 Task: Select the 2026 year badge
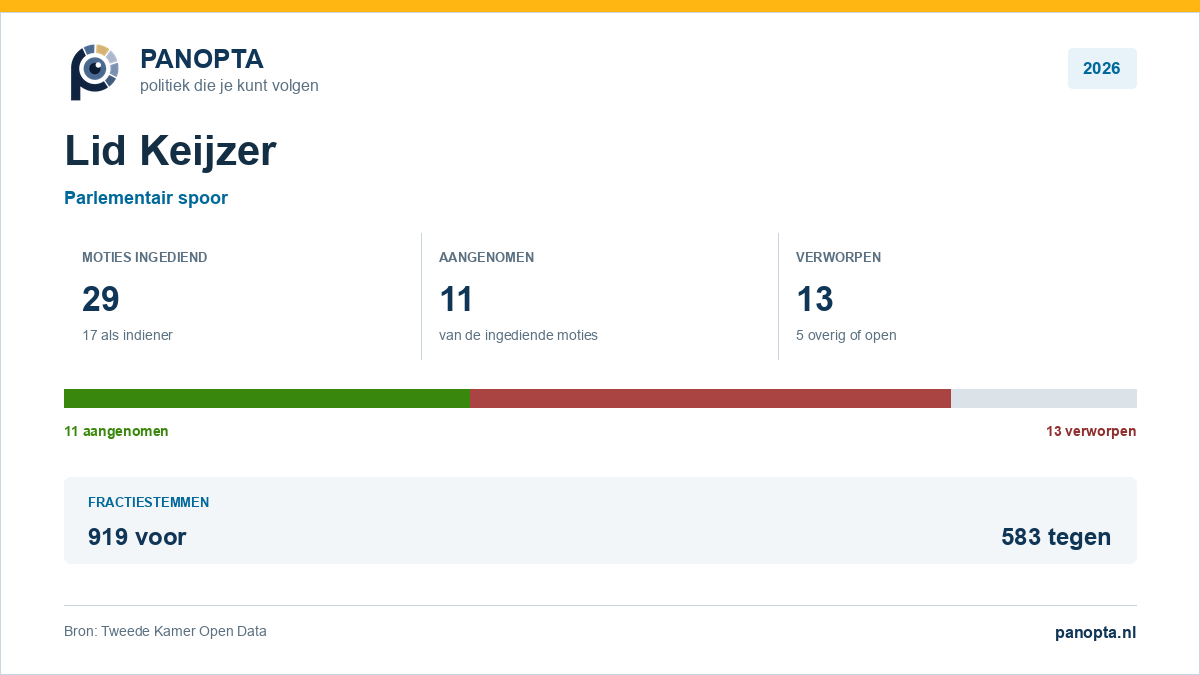(x=1102, y=68)
